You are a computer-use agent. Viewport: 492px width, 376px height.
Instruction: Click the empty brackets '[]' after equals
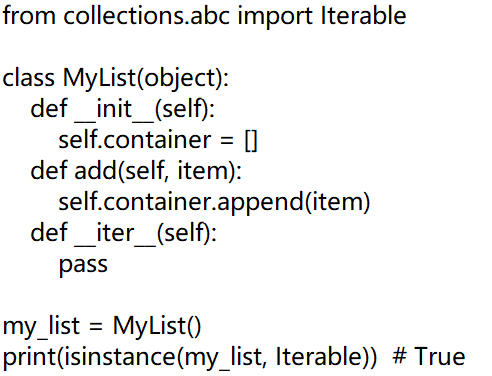(251, 141)
